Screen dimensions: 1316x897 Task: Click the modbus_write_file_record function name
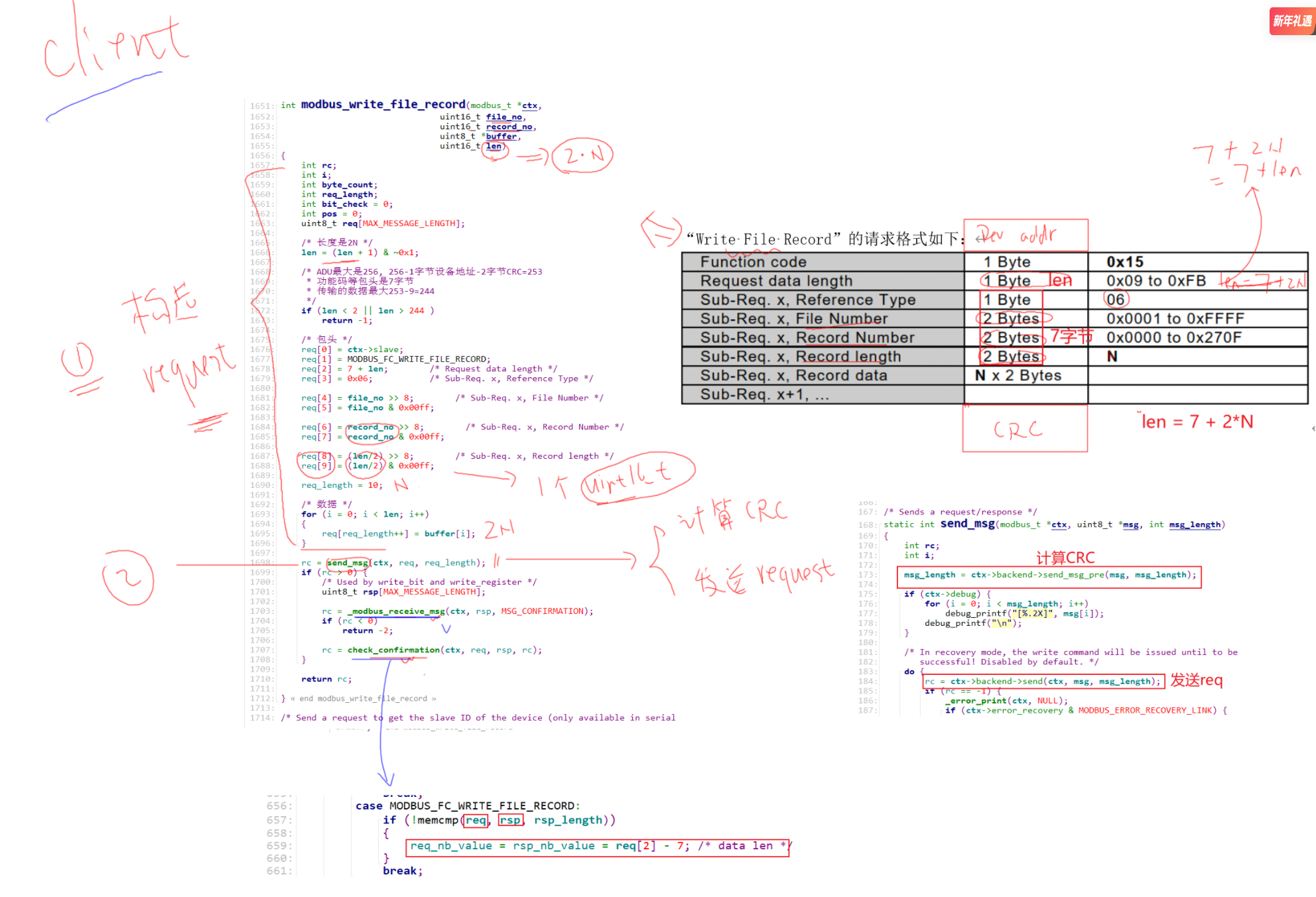[x=383, y=105]
